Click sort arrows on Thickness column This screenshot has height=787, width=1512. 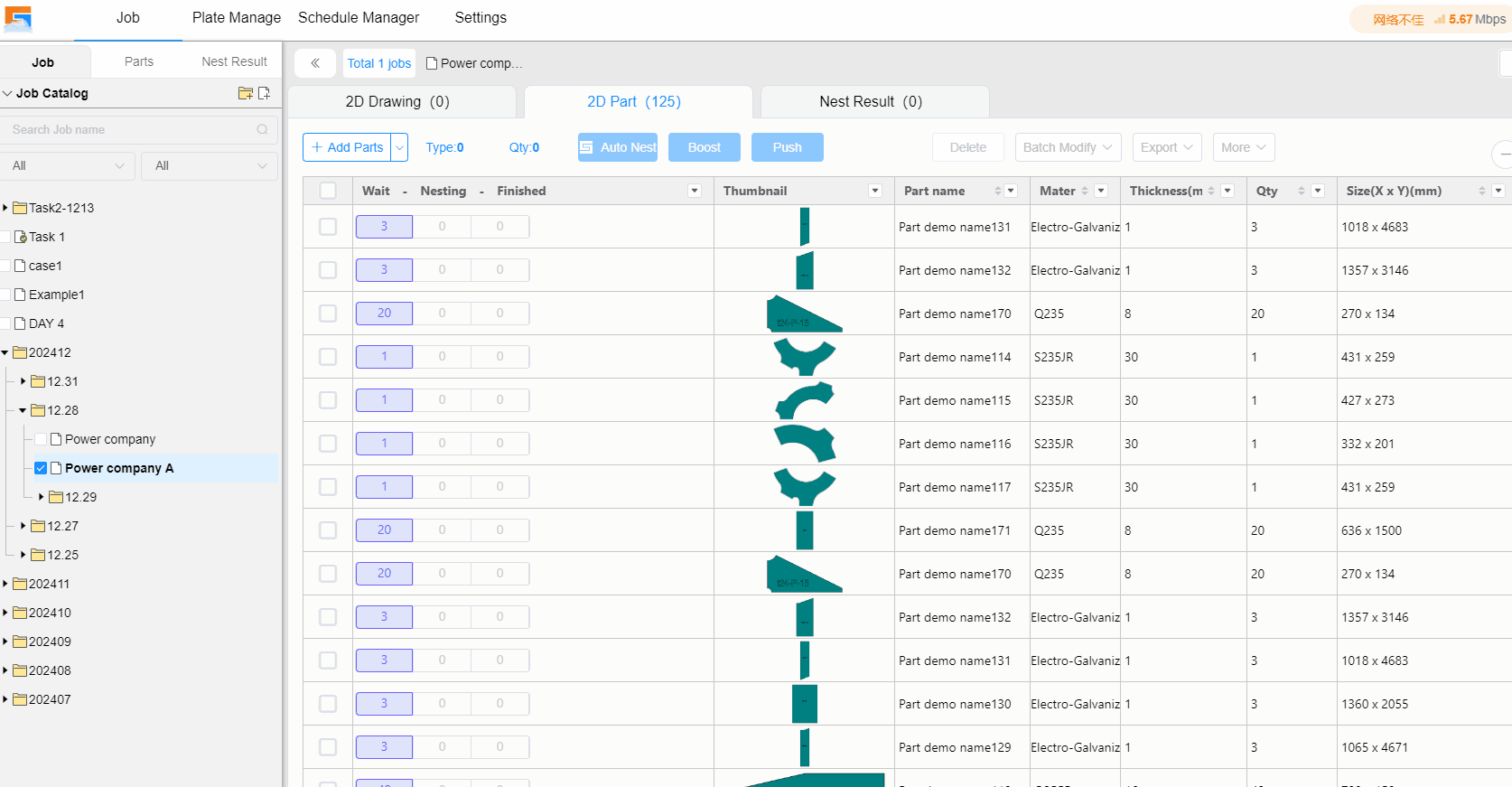(1211, 191)
